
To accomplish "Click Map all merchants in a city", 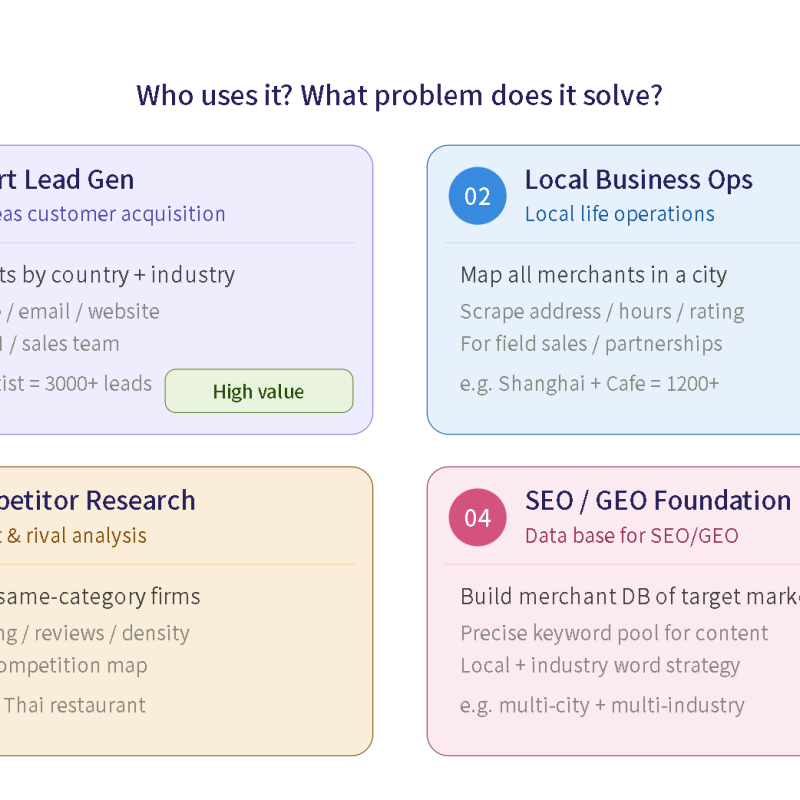I will tap(593, 275).
